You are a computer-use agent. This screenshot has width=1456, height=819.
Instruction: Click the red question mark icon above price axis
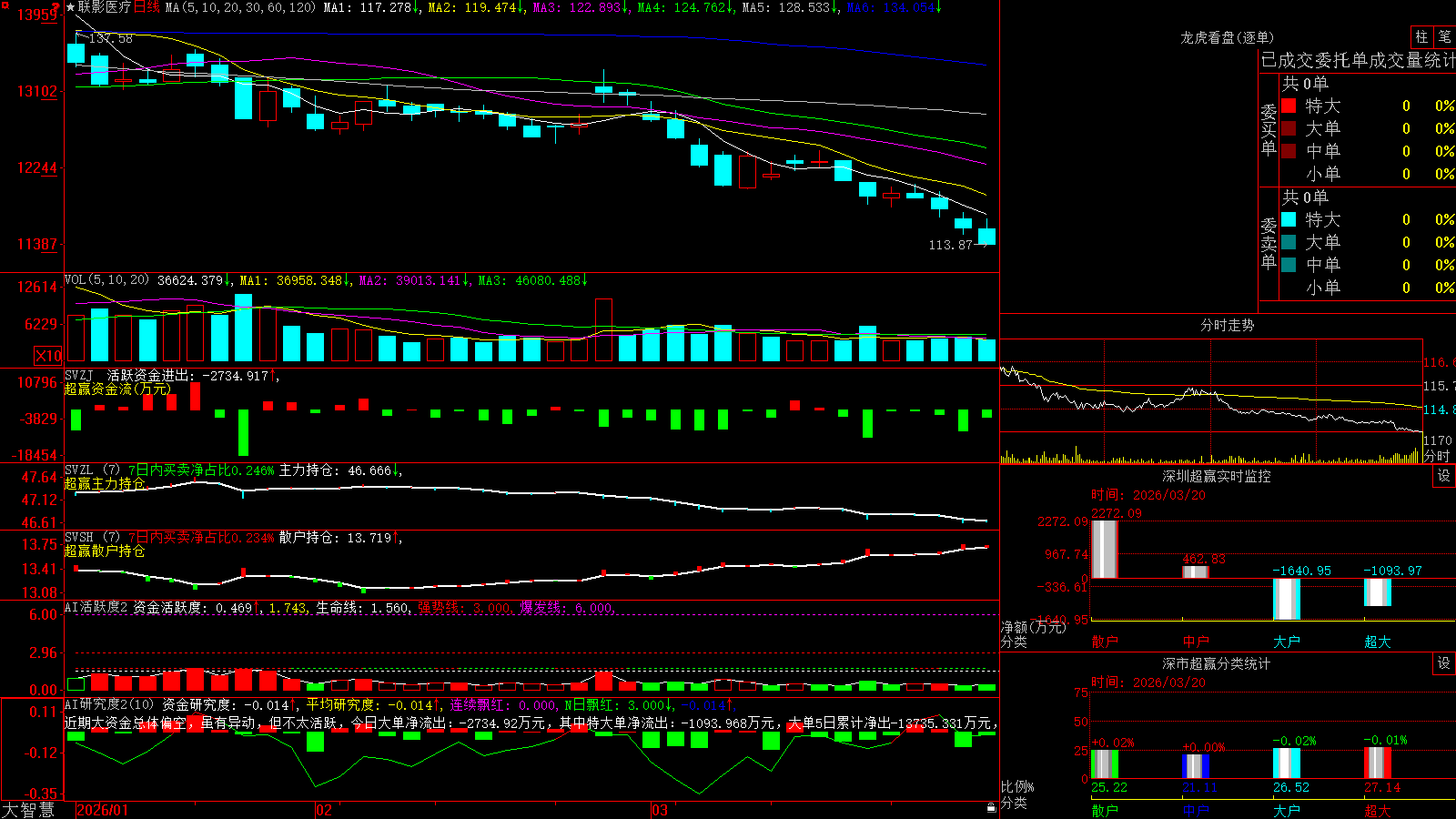click(56, 8)
